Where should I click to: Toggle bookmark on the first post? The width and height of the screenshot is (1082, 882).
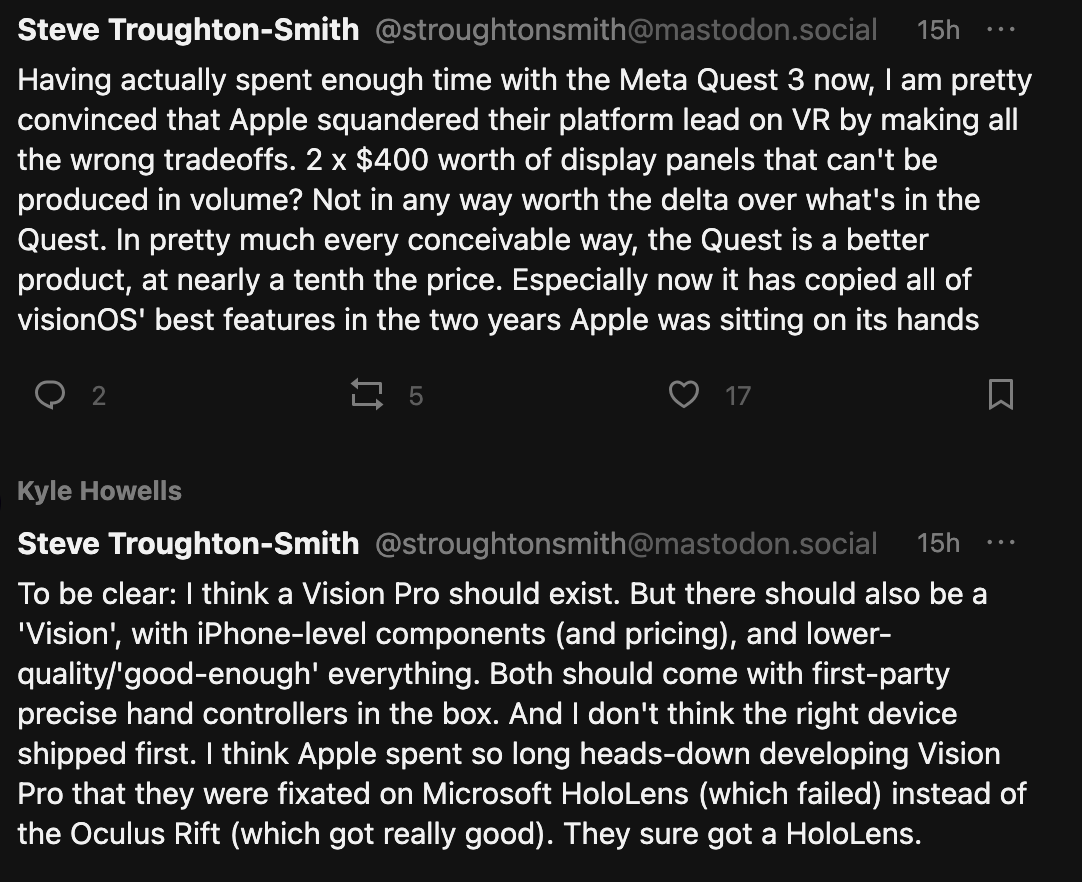click(x=1001, y=395)
